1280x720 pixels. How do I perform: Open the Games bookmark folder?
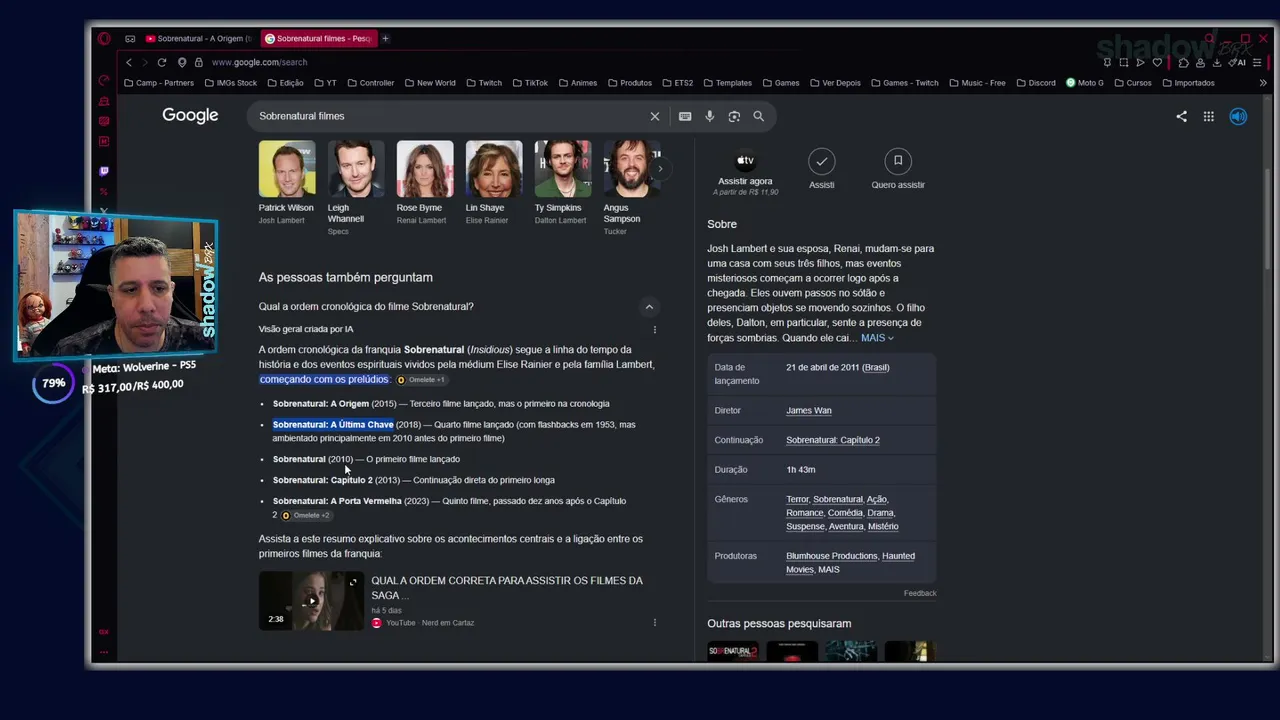click(x=781, y=83)
